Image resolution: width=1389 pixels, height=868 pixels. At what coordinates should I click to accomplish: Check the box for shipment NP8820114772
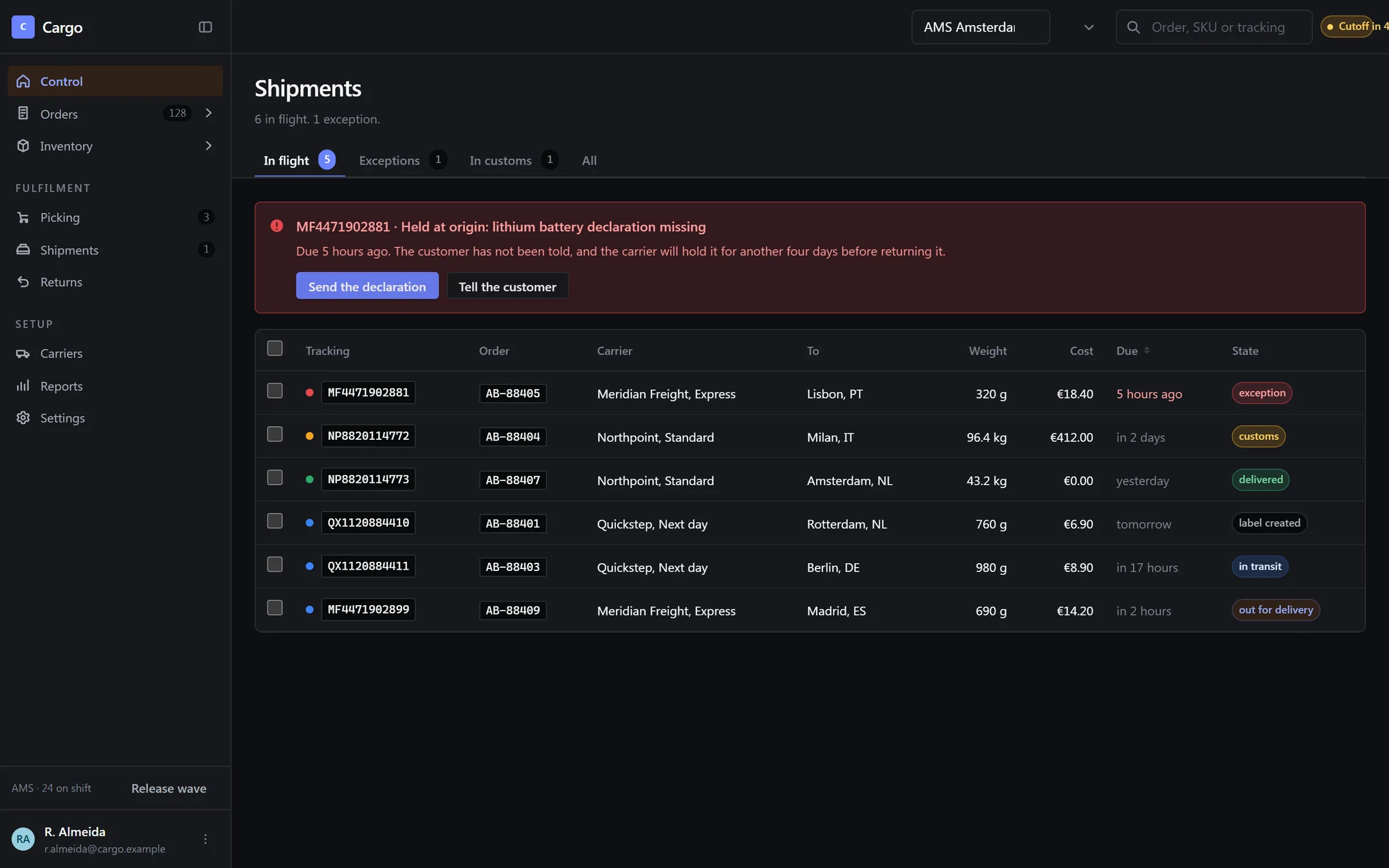pyautogui.click(x=275, y=434)
